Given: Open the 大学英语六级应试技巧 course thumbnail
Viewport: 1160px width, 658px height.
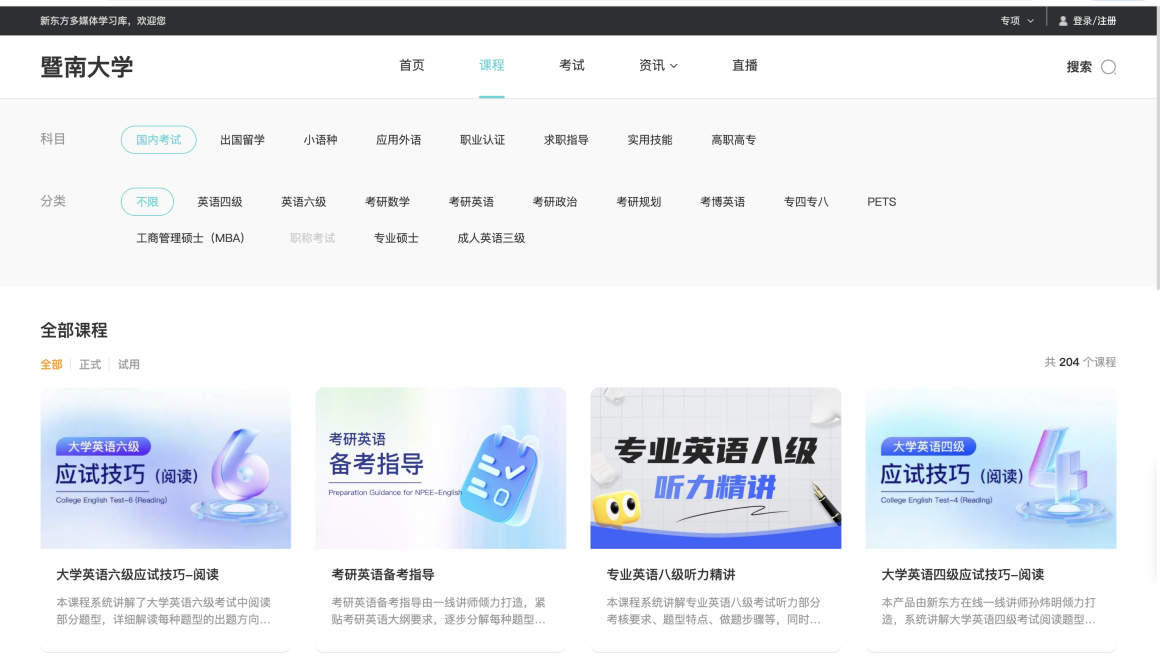Looking at the screenshot, I should (166, 468).
